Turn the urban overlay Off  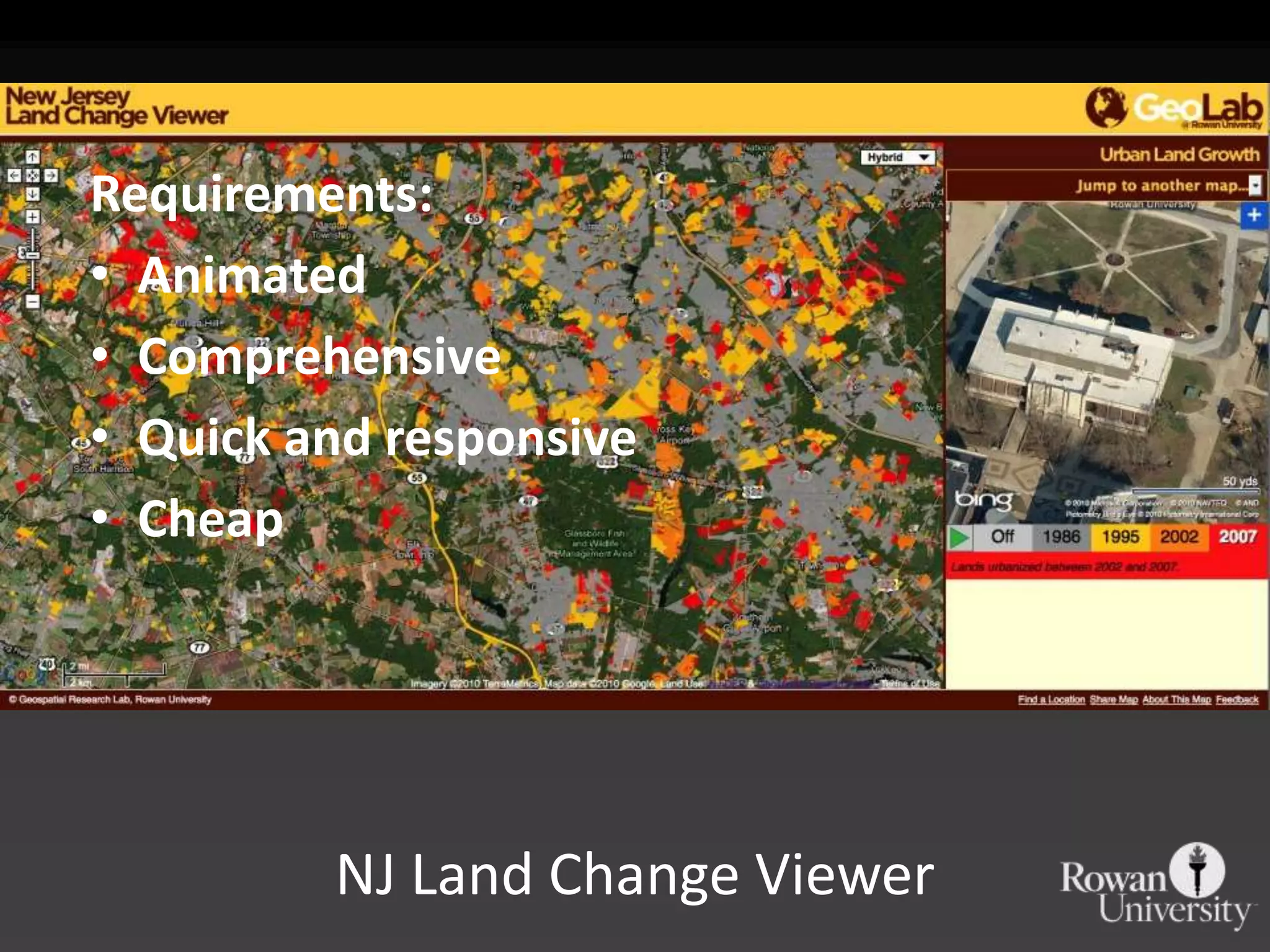1003,537
